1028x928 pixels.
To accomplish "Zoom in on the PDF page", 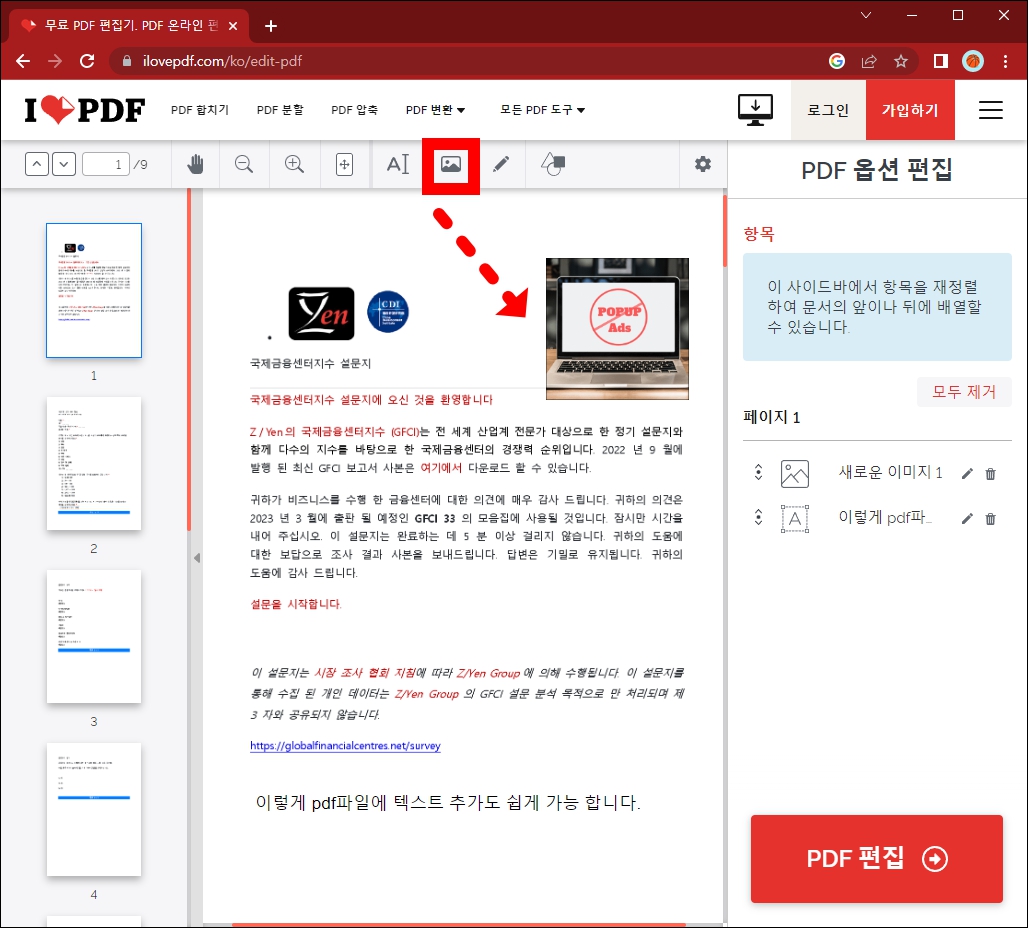I will [294, 164].
